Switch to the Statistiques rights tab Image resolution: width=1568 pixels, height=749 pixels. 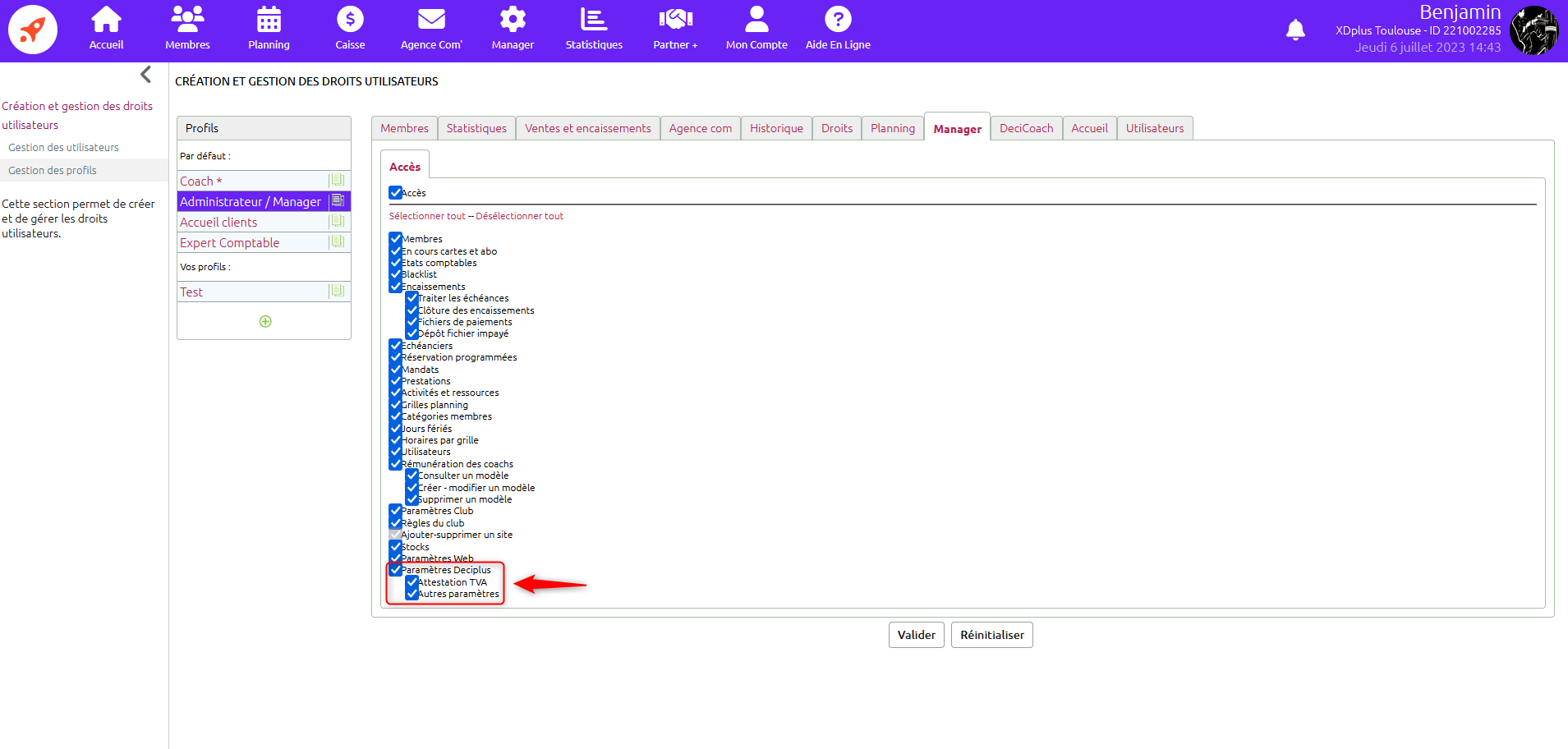476,128
